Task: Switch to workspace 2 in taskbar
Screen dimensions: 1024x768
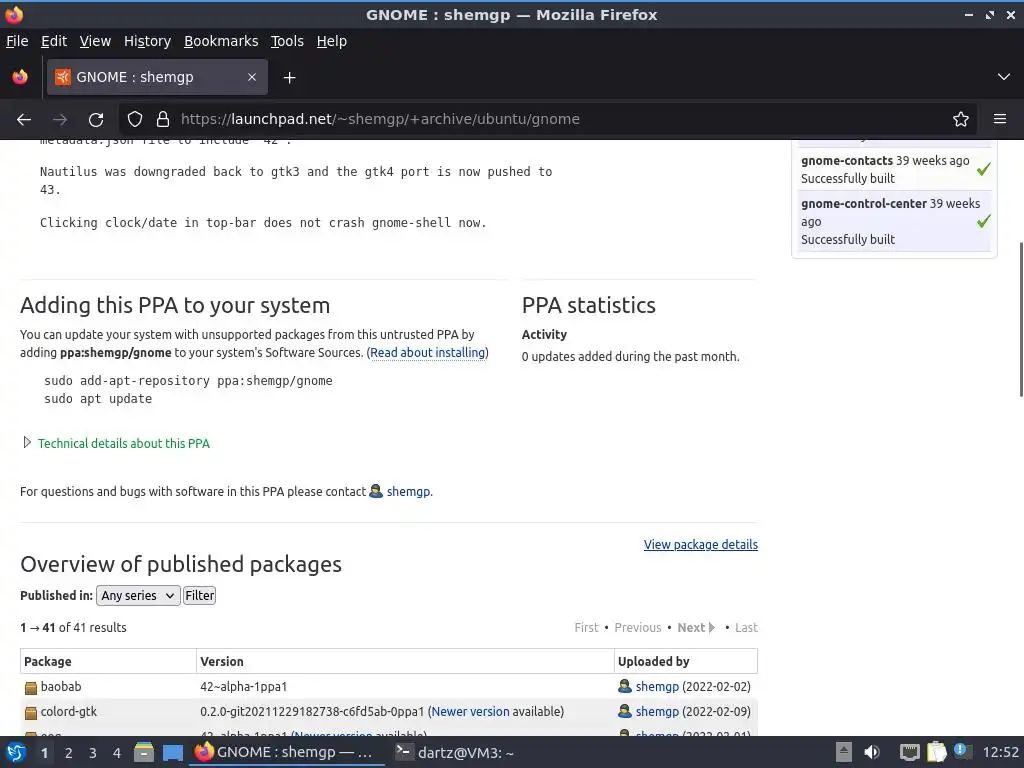Action: click(x=69, y=753)
